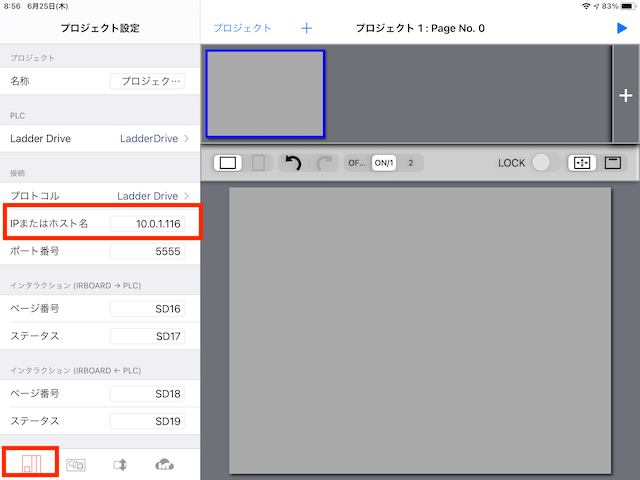Edit the SD16 page number field

point(147,309)
